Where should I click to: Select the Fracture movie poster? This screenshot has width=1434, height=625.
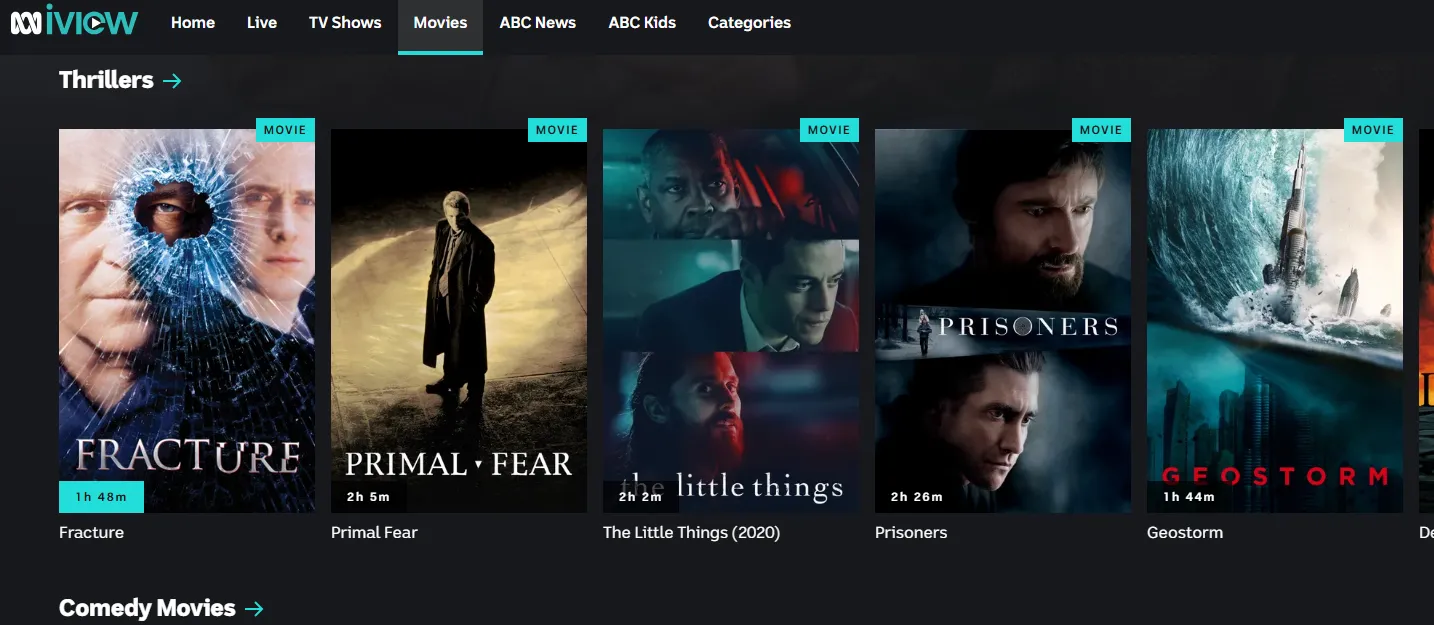(187, 321)
